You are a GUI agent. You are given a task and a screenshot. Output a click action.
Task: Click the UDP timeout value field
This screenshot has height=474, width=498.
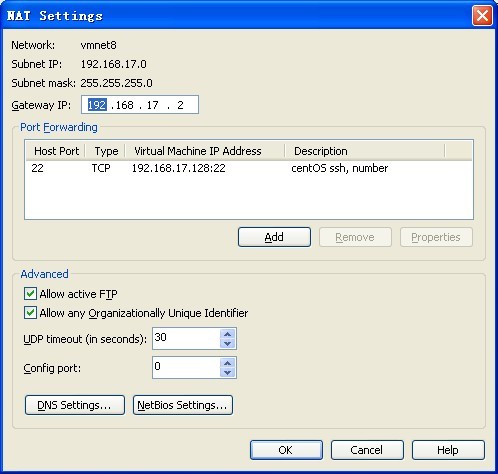point(186,338)
